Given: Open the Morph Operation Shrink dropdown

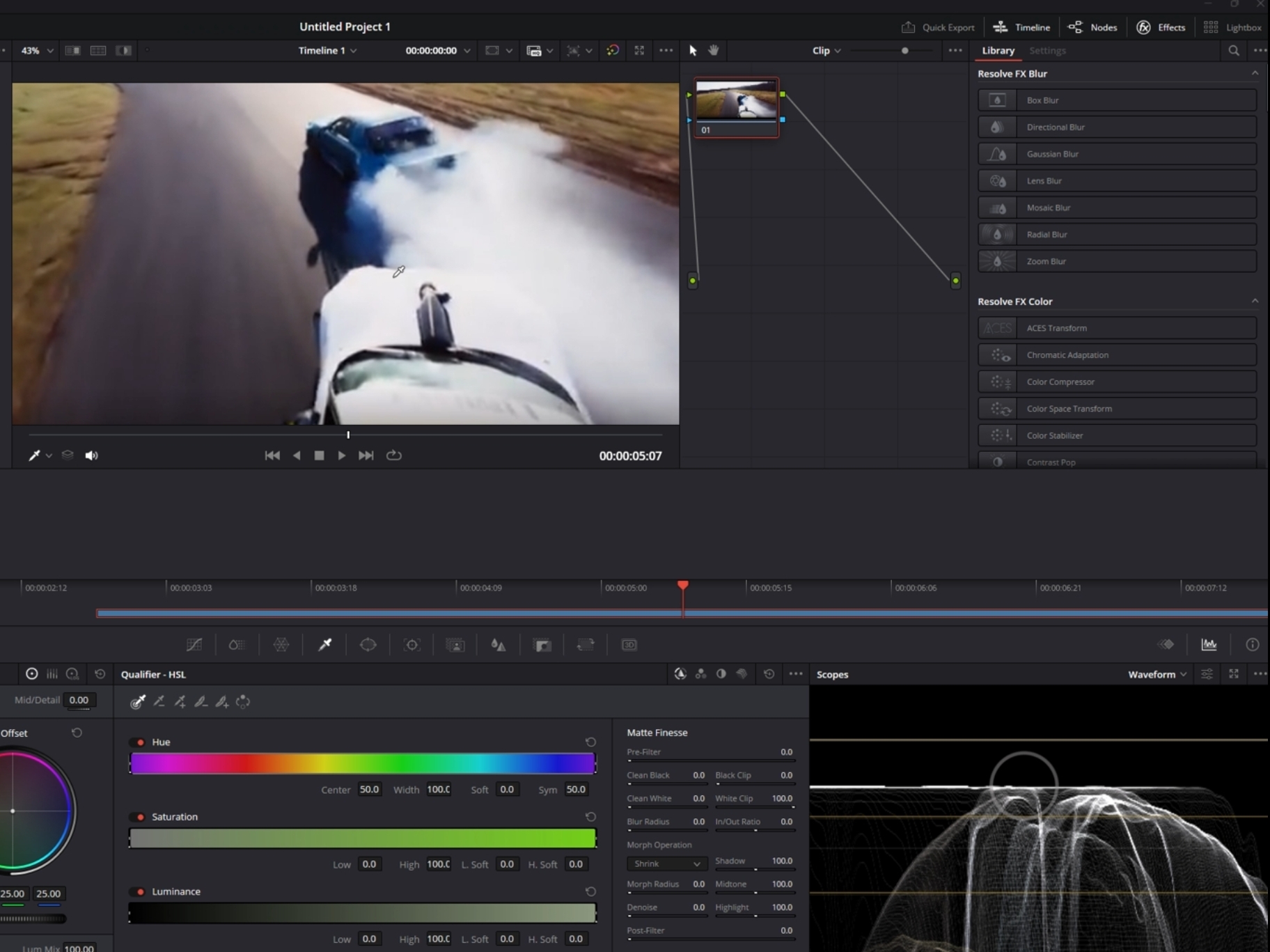Looking at the screenshot, I should click(666, 864).
